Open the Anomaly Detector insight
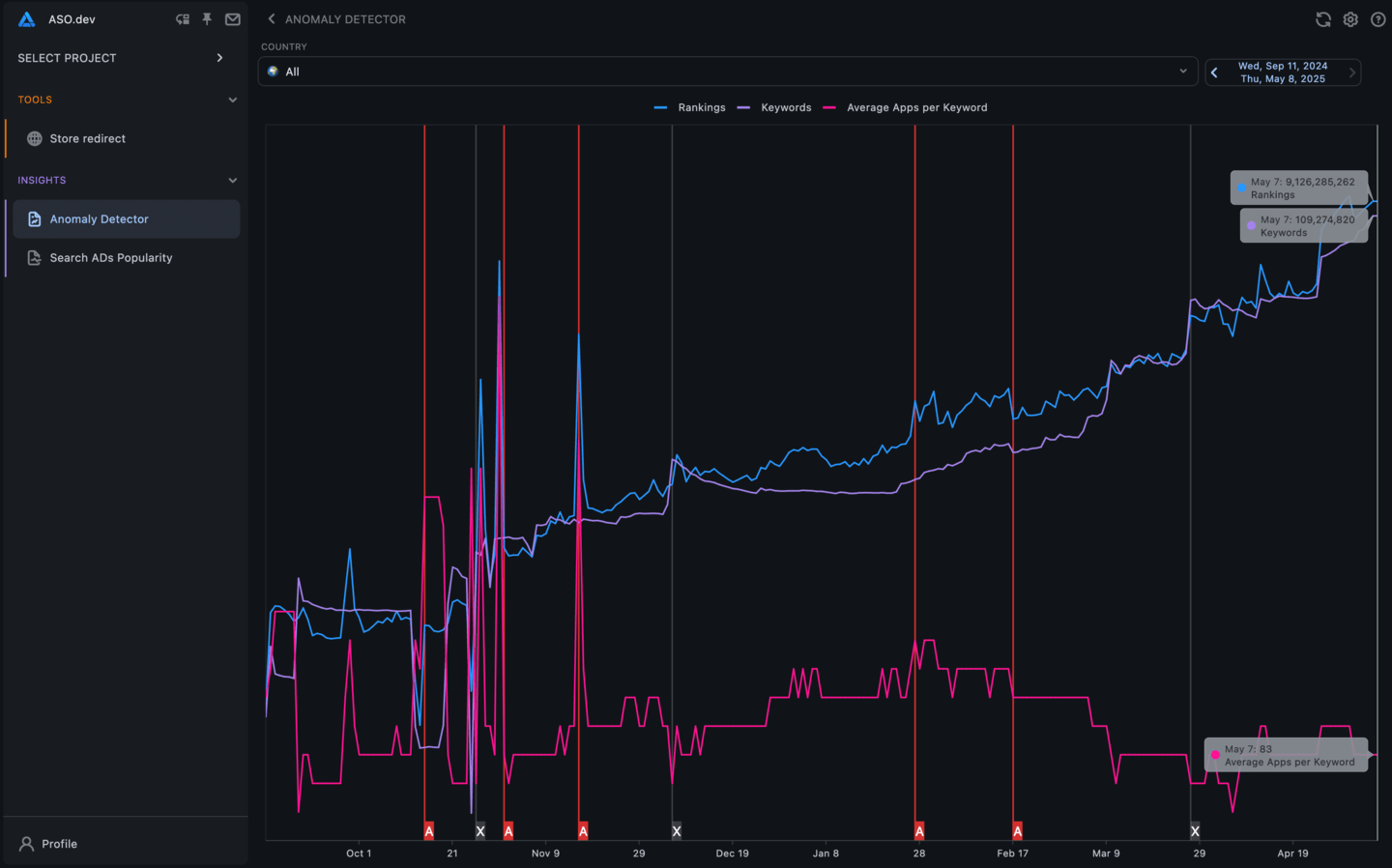The height and width of the screenshot is (868, 1392). 97,218
